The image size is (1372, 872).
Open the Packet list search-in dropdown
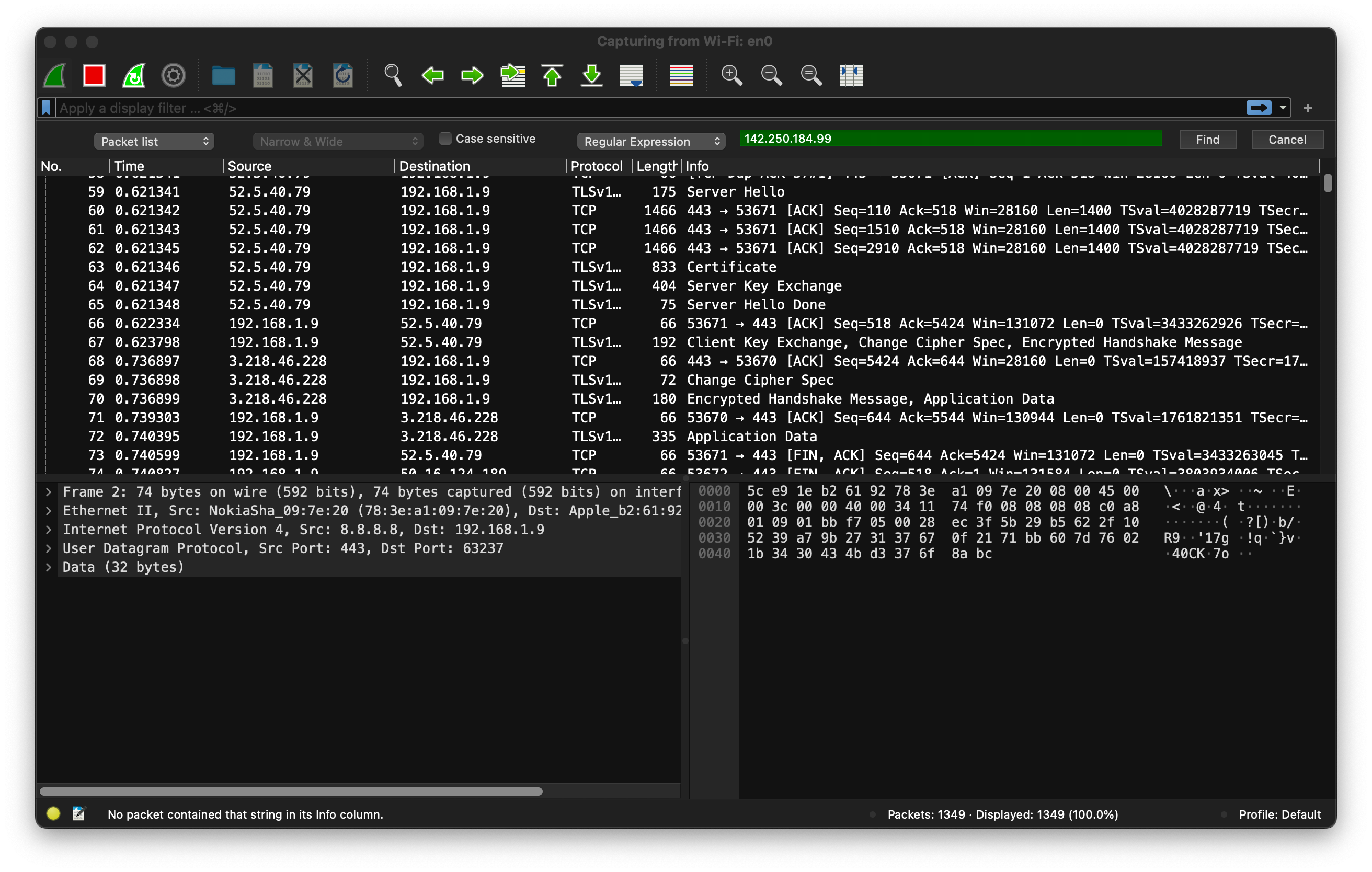[154, 141]
